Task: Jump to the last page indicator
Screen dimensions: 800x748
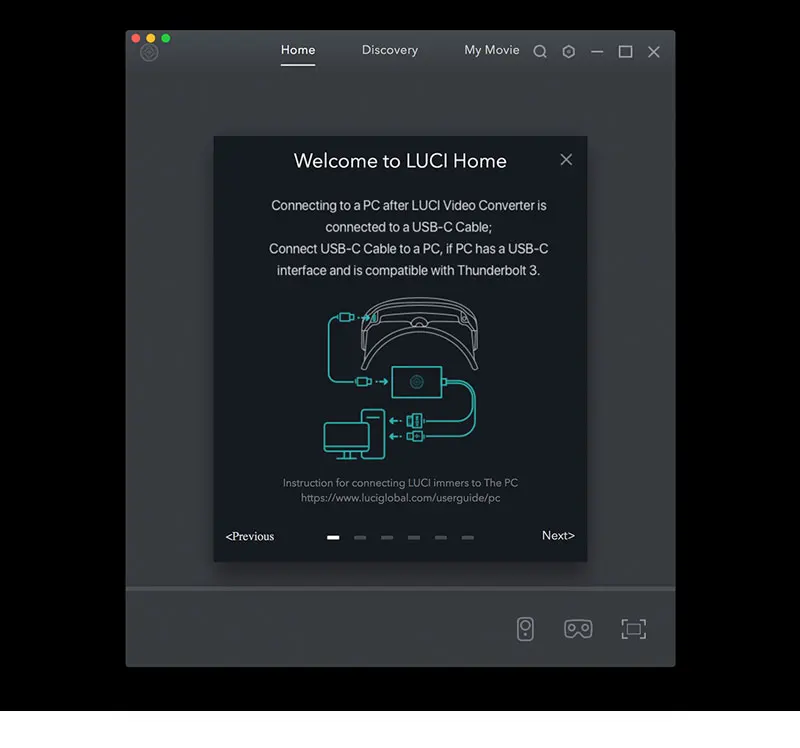Action: [468, 537]
